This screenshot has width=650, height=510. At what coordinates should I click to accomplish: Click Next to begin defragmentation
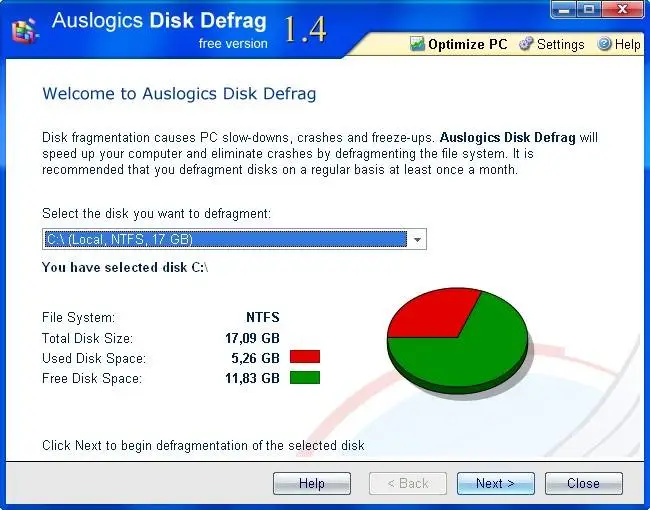(x=496, y=483)
